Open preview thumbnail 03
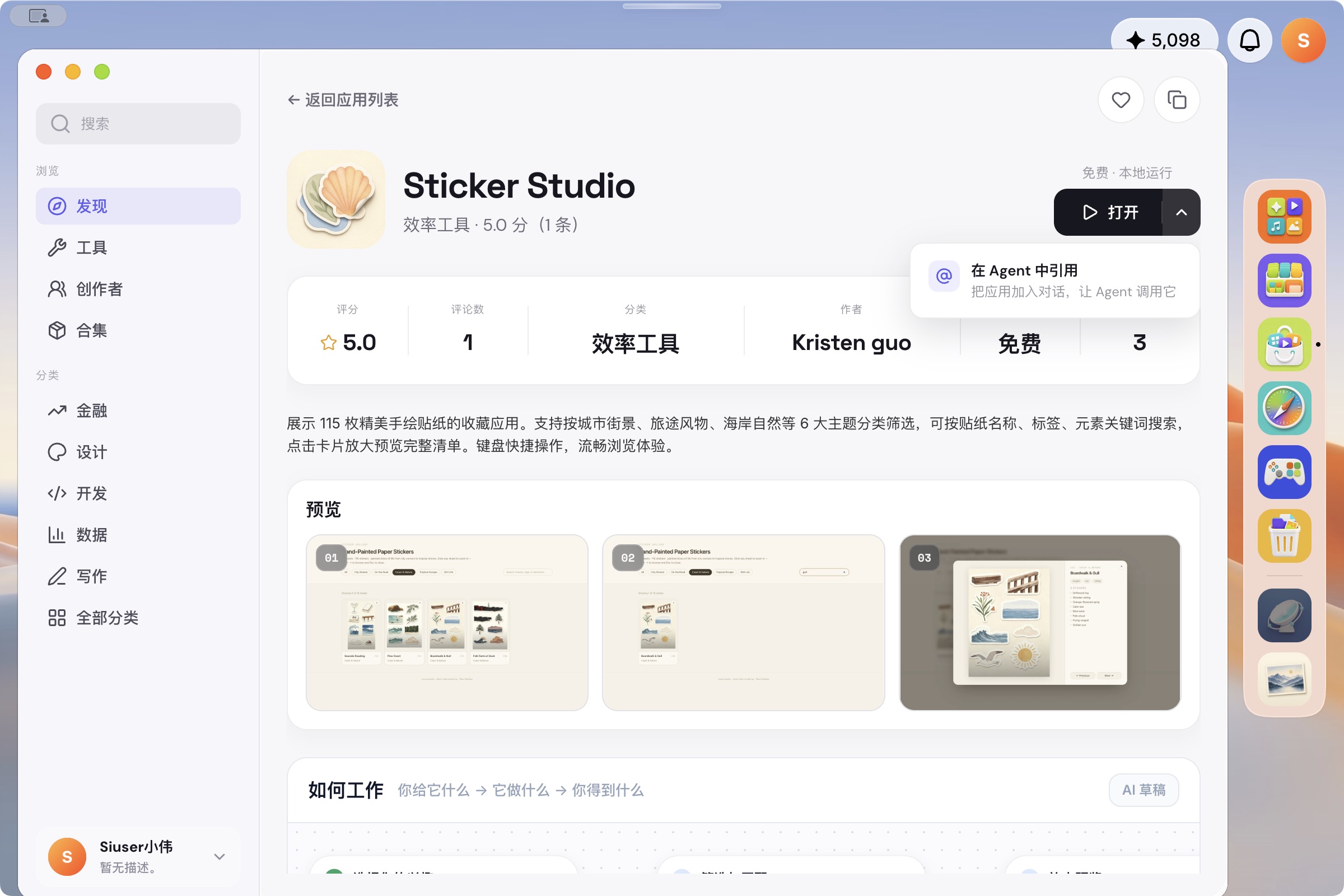Image resolution: width=1344 pixels, height=896 pixels. point(1039,622)
